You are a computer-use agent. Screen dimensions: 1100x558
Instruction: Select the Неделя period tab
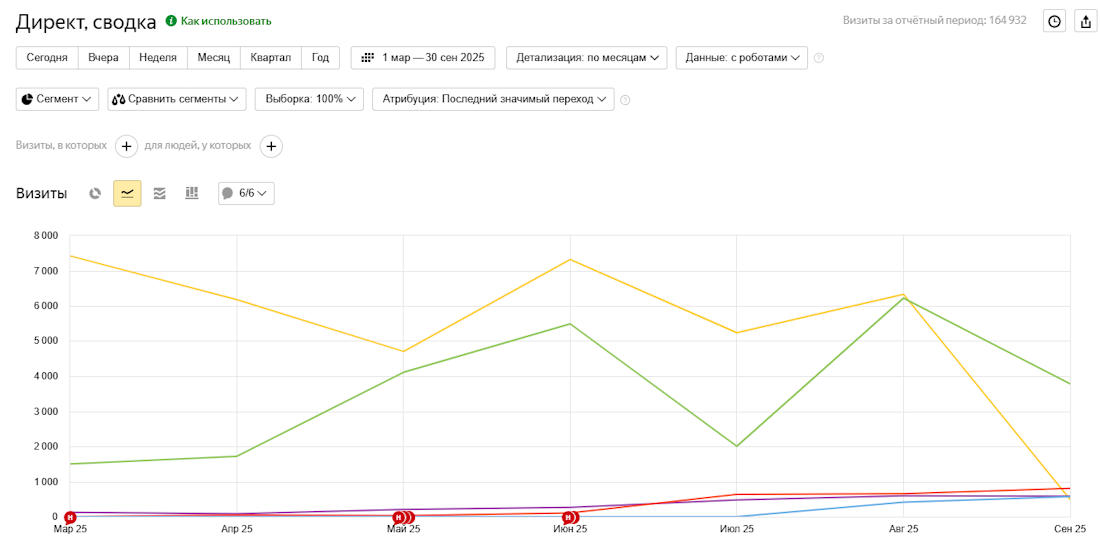(158, 58)
